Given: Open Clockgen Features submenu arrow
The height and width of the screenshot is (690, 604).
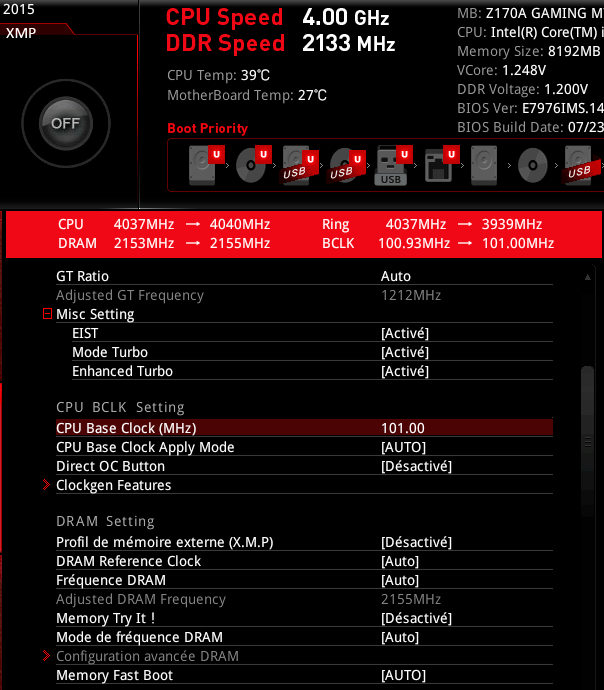Looking at the screenshot, I should [x=46, y=485].
